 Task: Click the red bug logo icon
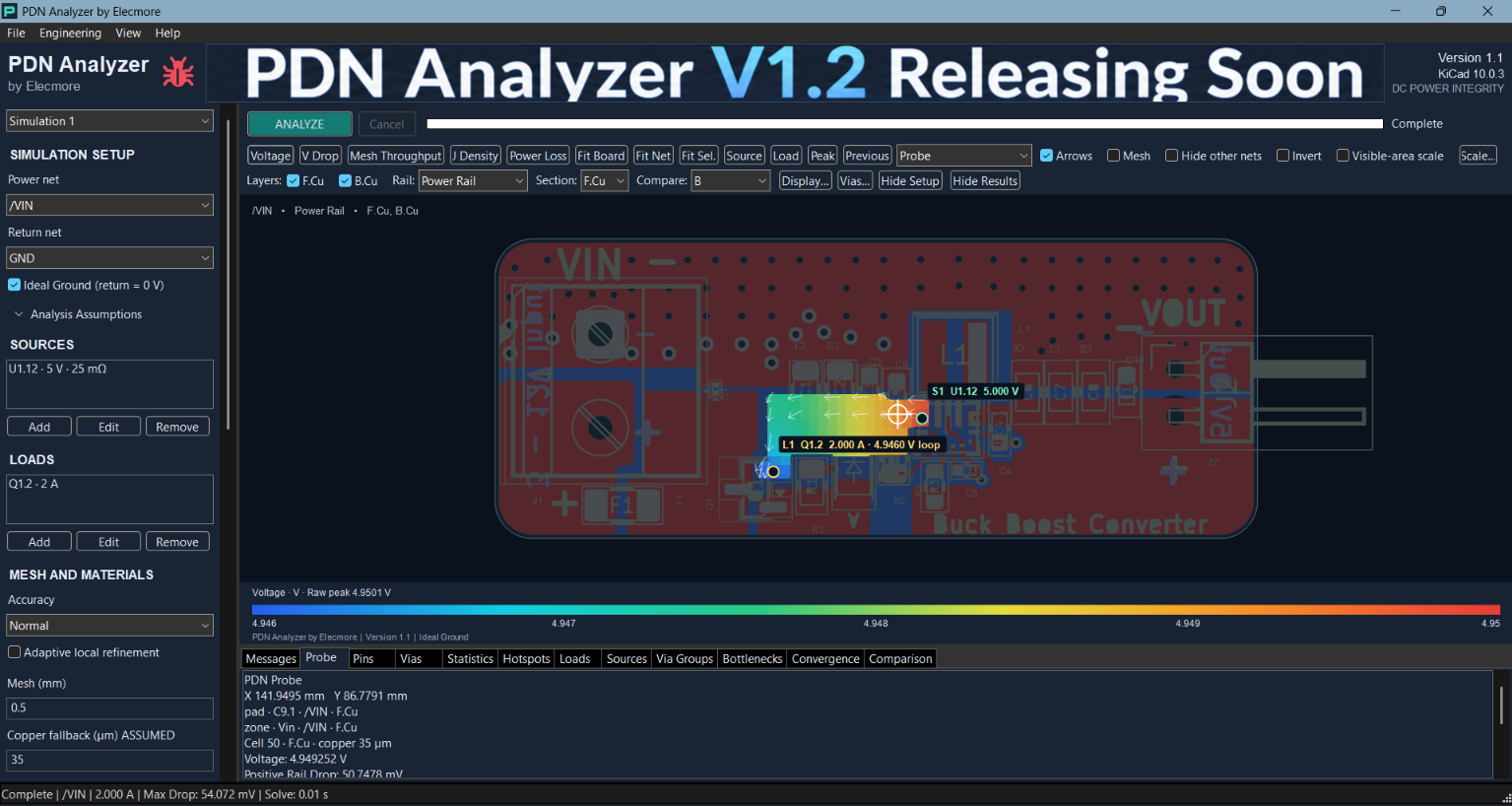coord(178,73)
